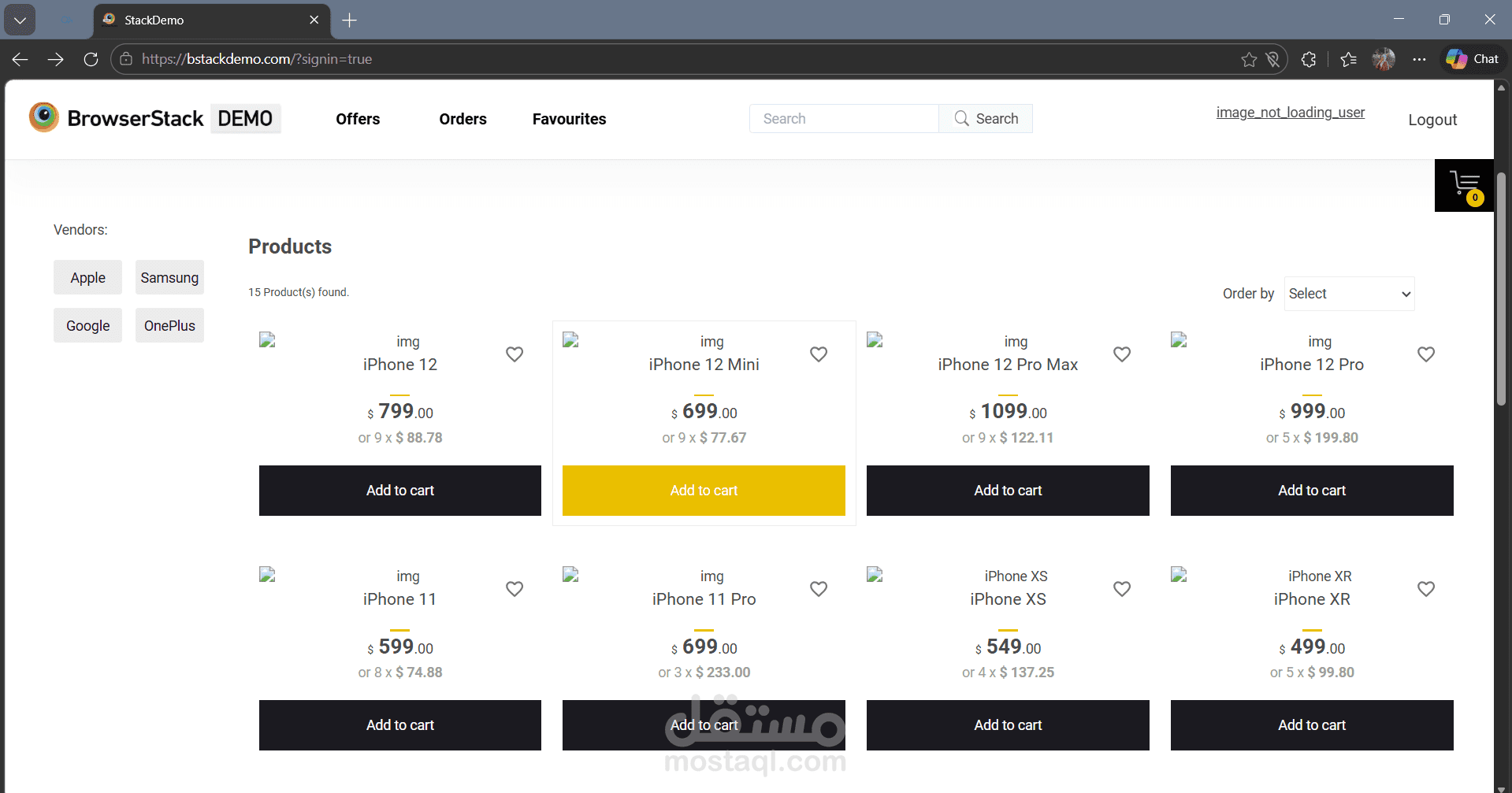Go to the Orders page

[463, 119]
